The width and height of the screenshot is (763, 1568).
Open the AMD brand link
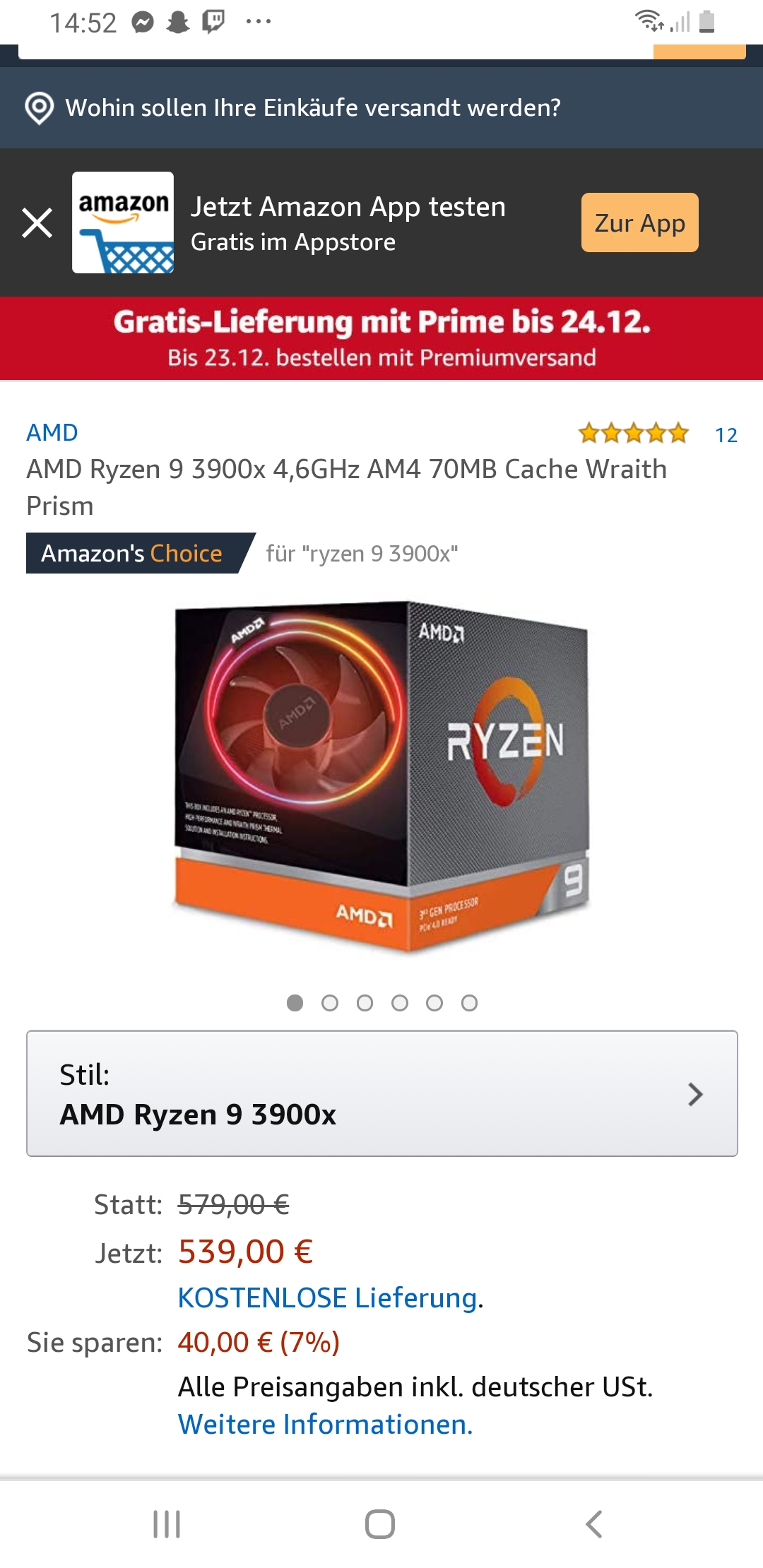(52, 432)
